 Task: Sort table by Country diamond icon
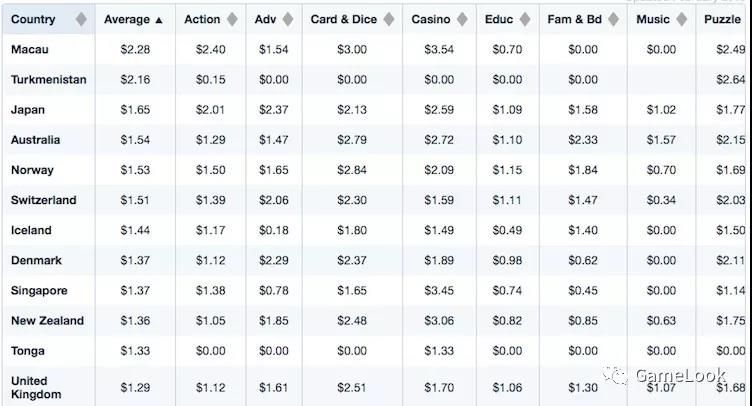point(81,19)
